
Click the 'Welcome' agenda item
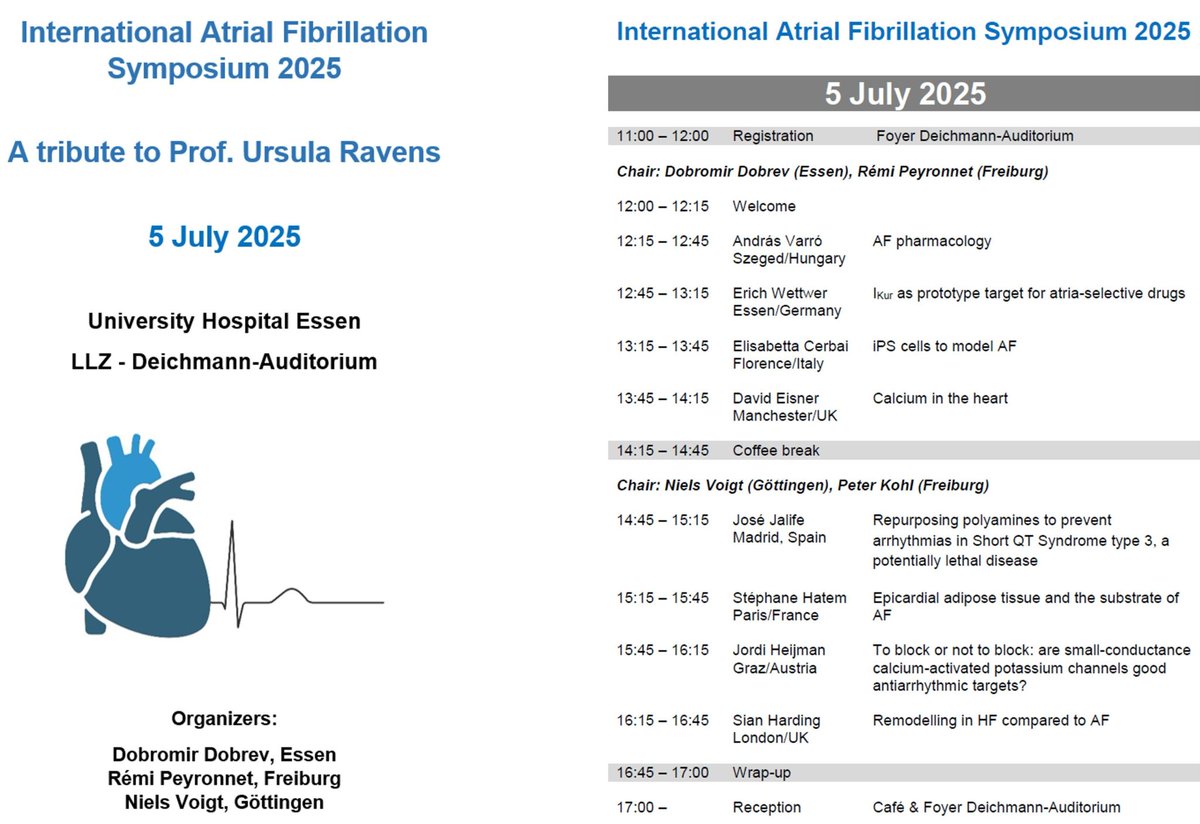[764, 206]
